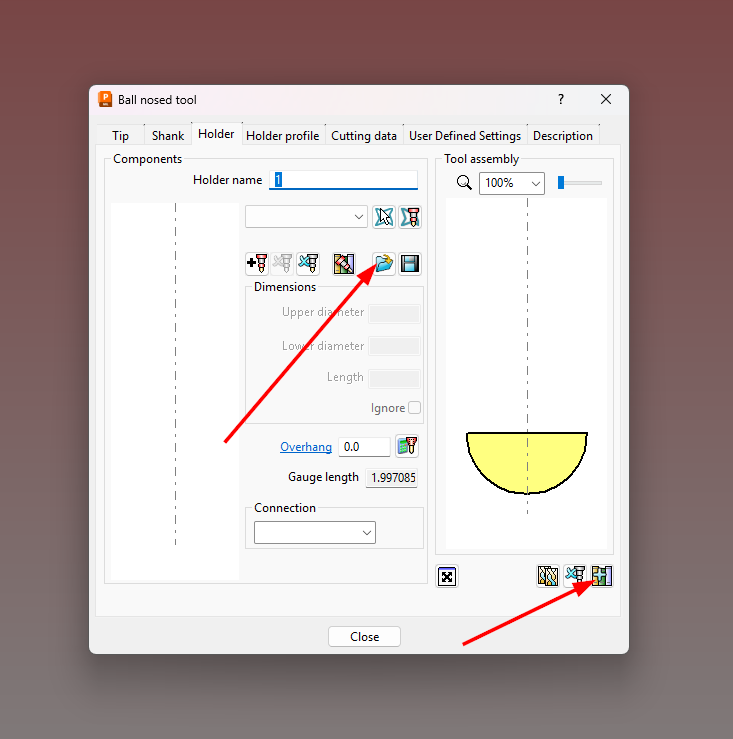The height and width of the screenshot is (739, 733).
Task: Click the fit-to-view icon under Tool assembly
Action: [447, 576]
